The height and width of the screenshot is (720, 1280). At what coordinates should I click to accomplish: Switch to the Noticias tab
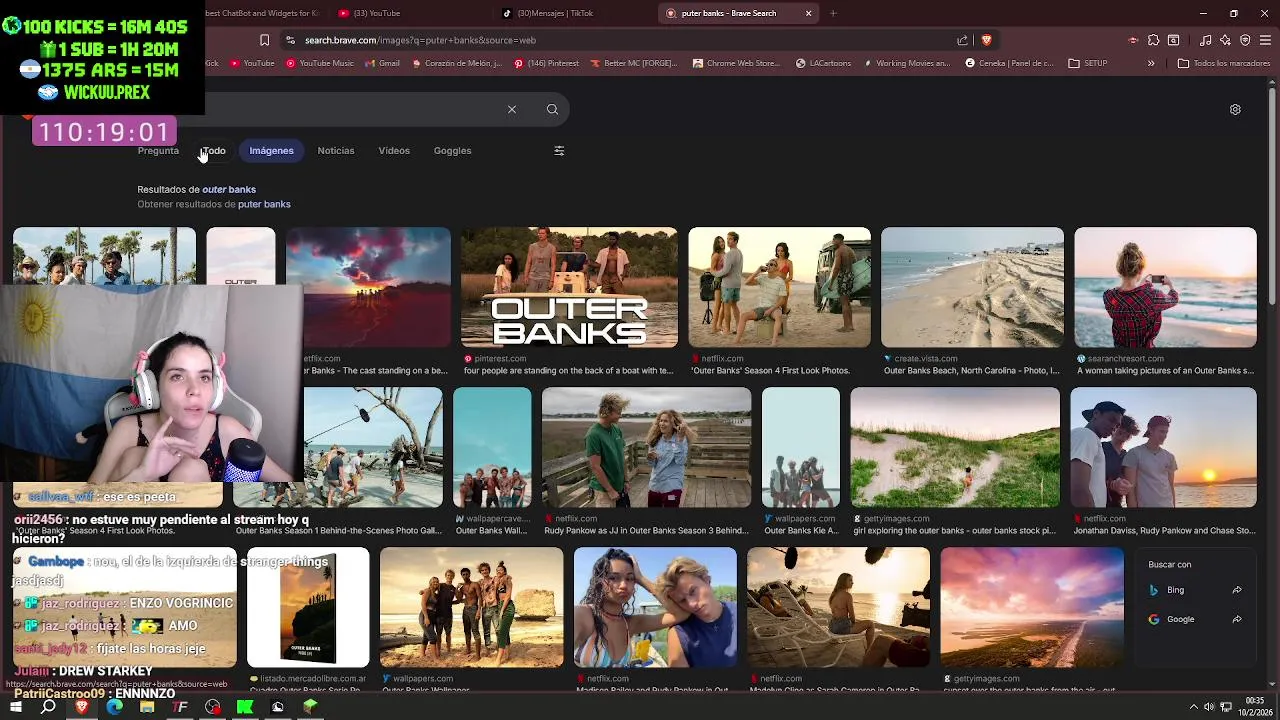336,151
